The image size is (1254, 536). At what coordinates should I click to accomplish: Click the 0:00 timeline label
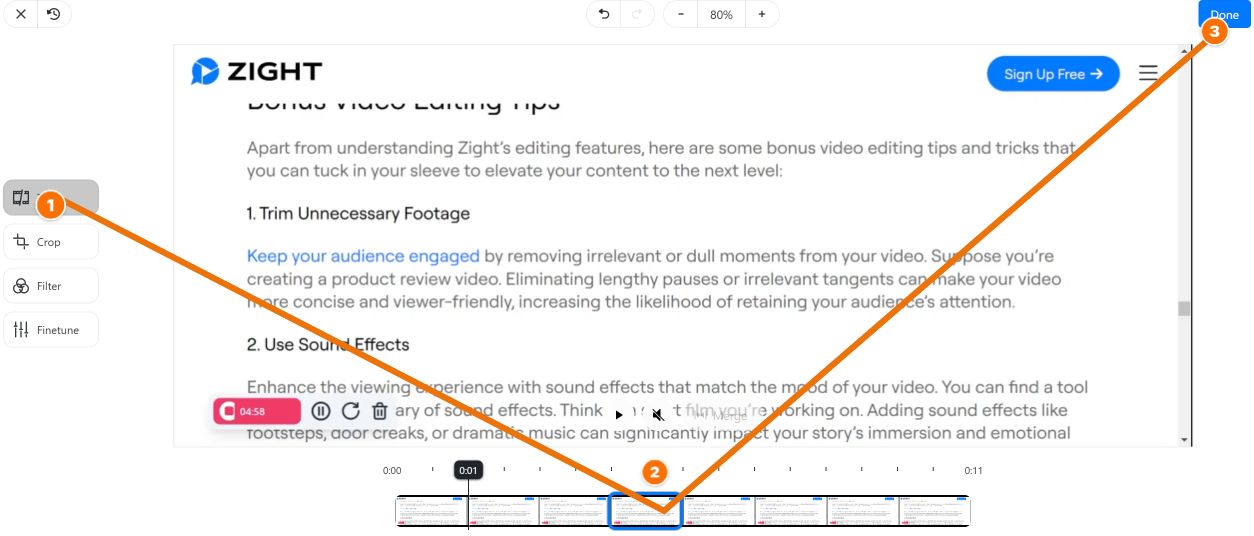tap(392, 470)
